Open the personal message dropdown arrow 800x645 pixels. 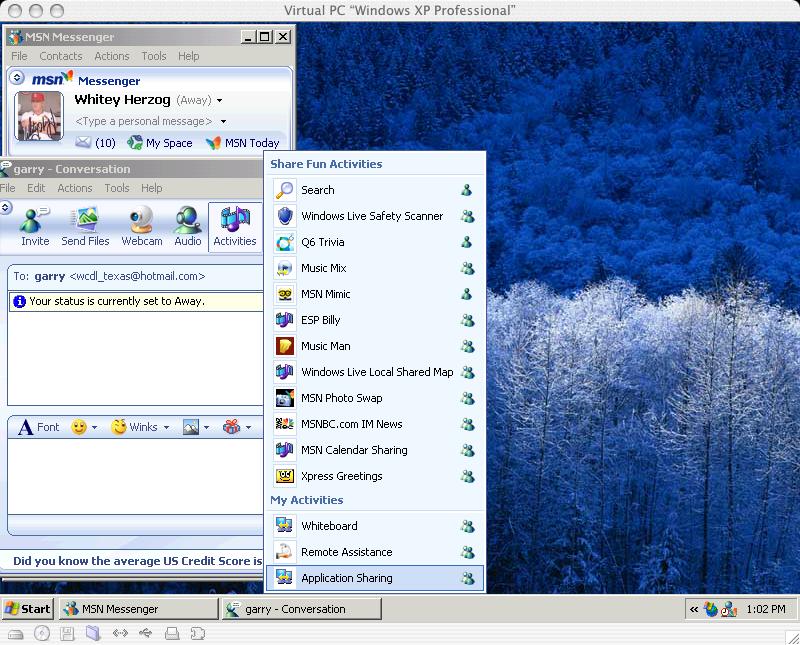pos(223,121)
